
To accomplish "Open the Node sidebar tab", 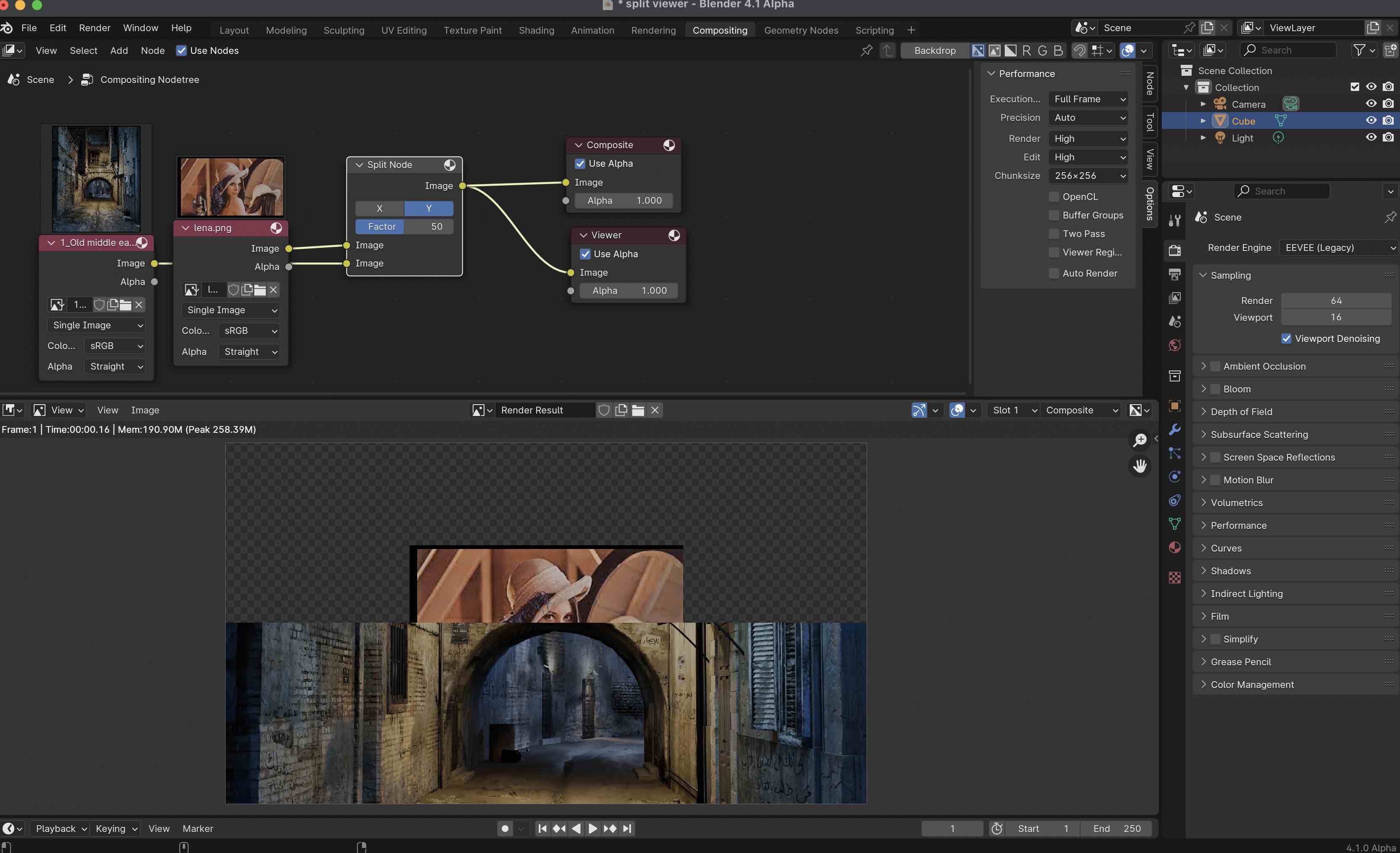I will (1150, 83).
